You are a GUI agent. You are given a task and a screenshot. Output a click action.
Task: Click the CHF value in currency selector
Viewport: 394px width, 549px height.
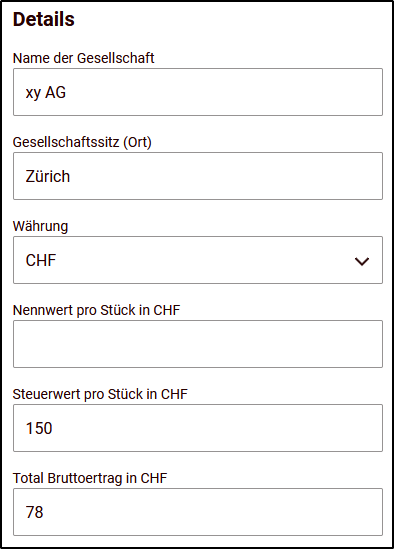(x=41, y=260)
